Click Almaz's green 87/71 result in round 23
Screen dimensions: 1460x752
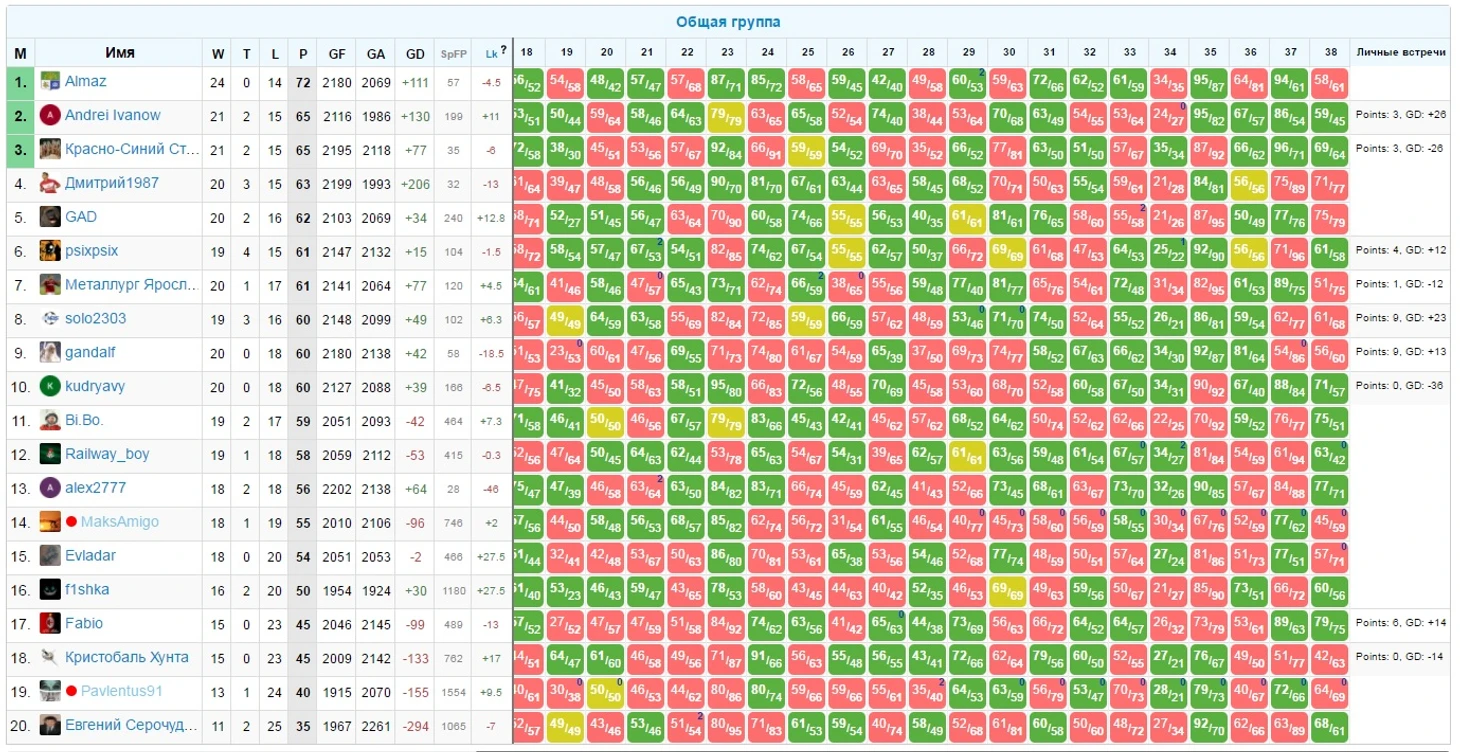point(726,83)
